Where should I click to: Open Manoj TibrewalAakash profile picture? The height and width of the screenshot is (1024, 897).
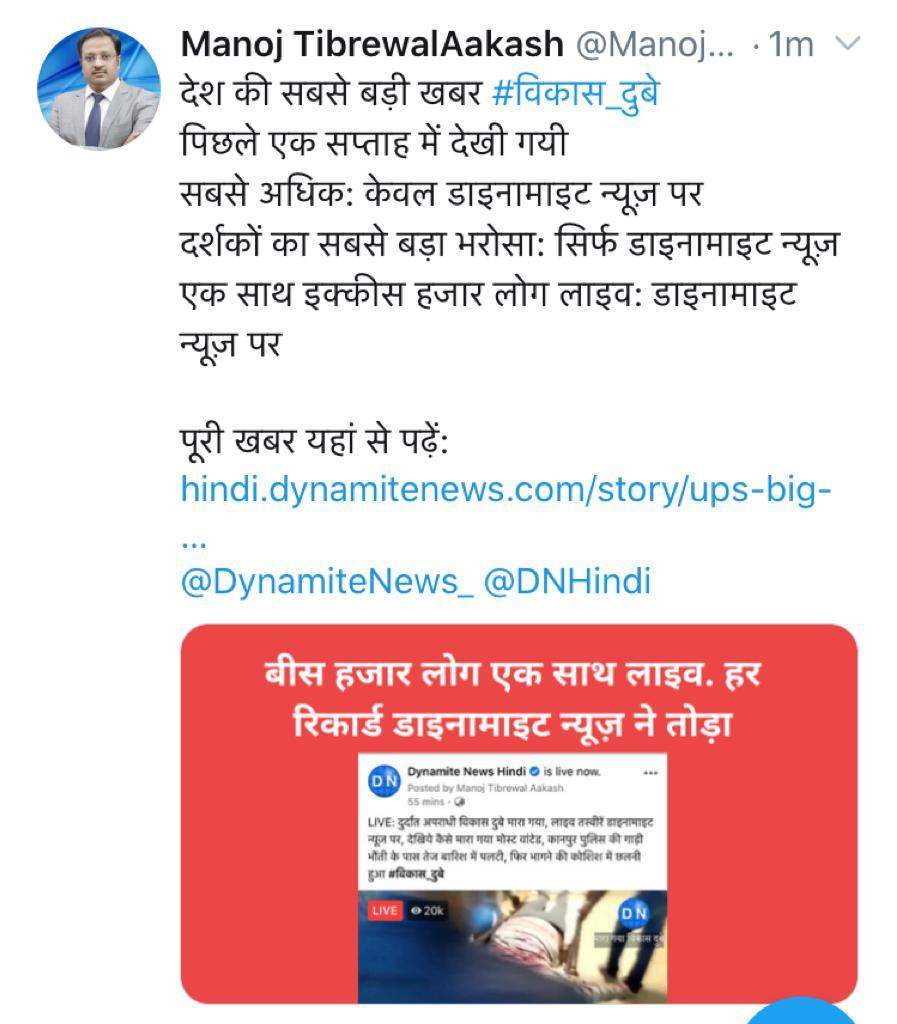tap(99, 88)
